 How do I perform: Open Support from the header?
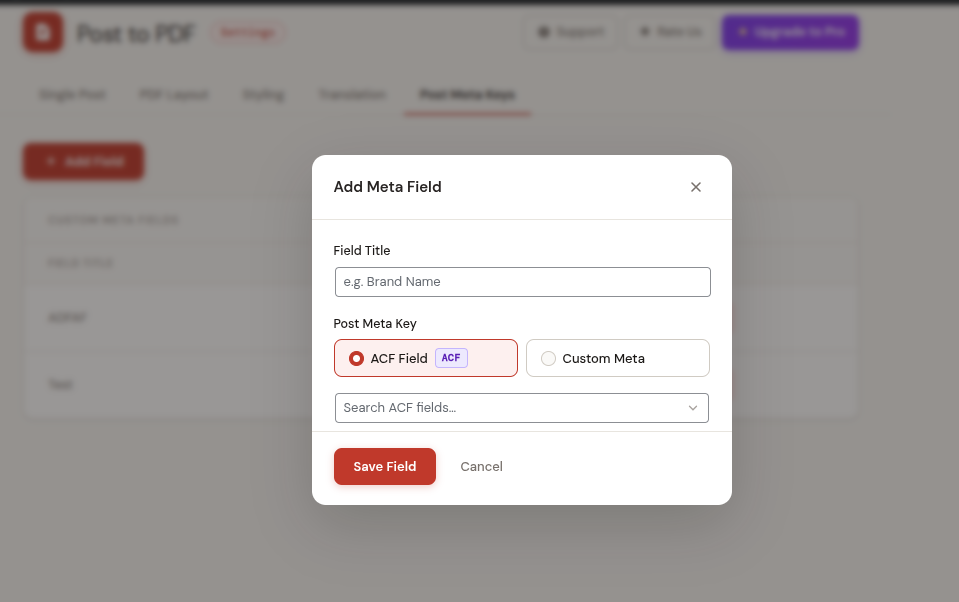(571, 32)
